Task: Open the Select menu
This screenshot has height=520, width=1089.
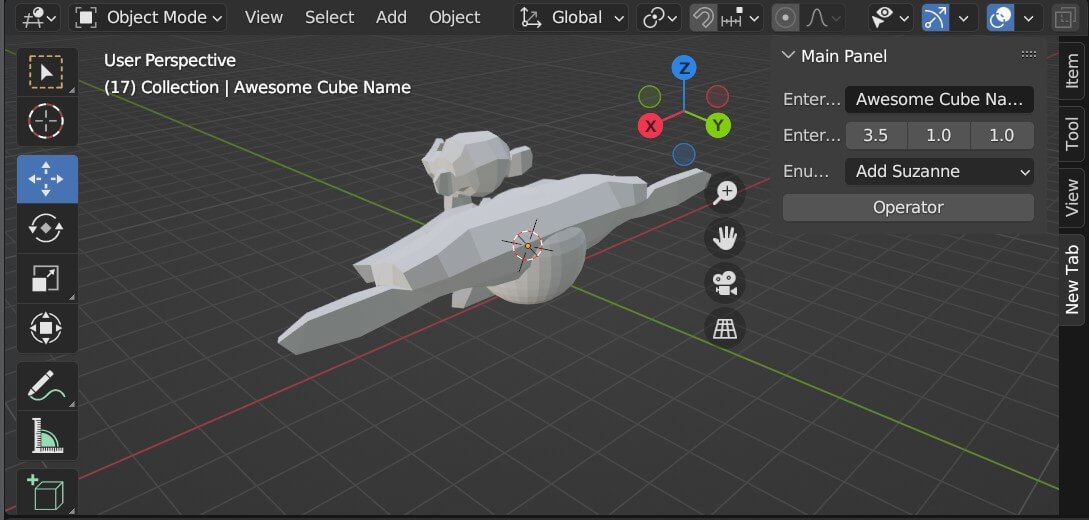Action: (x=329, y=17)
